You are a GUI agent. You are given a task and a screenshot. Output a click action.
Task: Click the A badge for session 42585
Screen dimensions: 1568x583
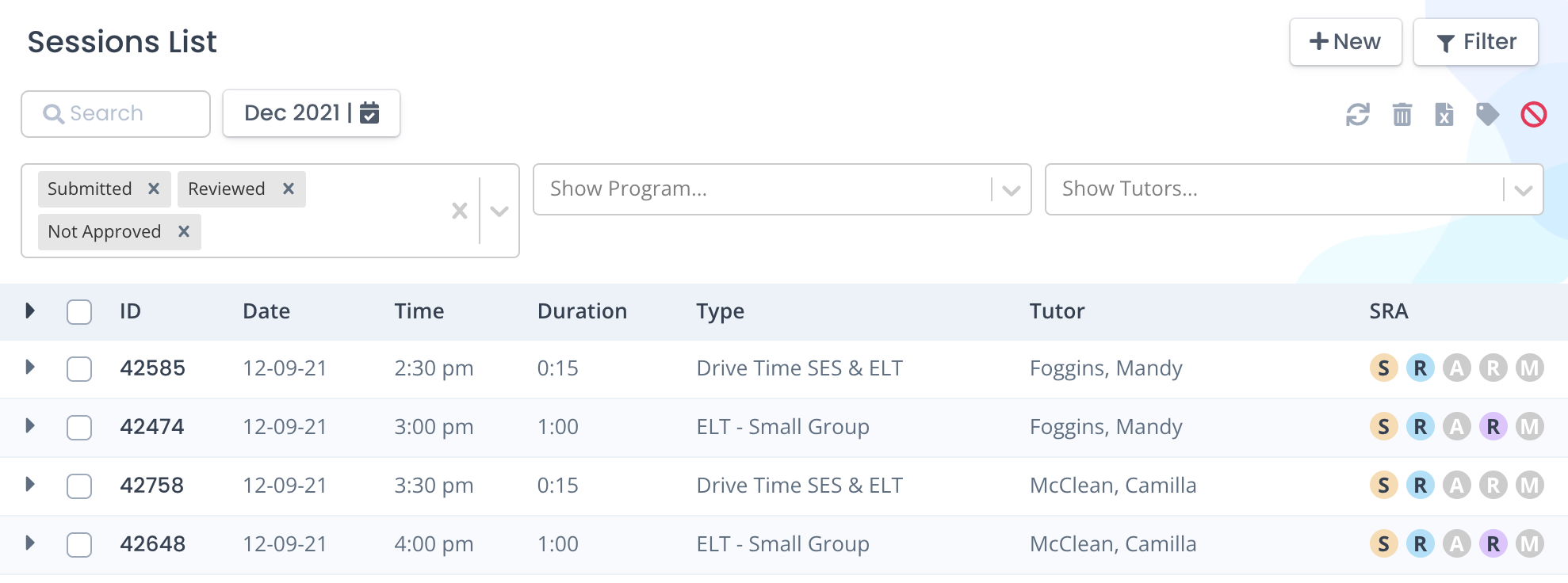pyautogui.click(x=1457, y=368)
